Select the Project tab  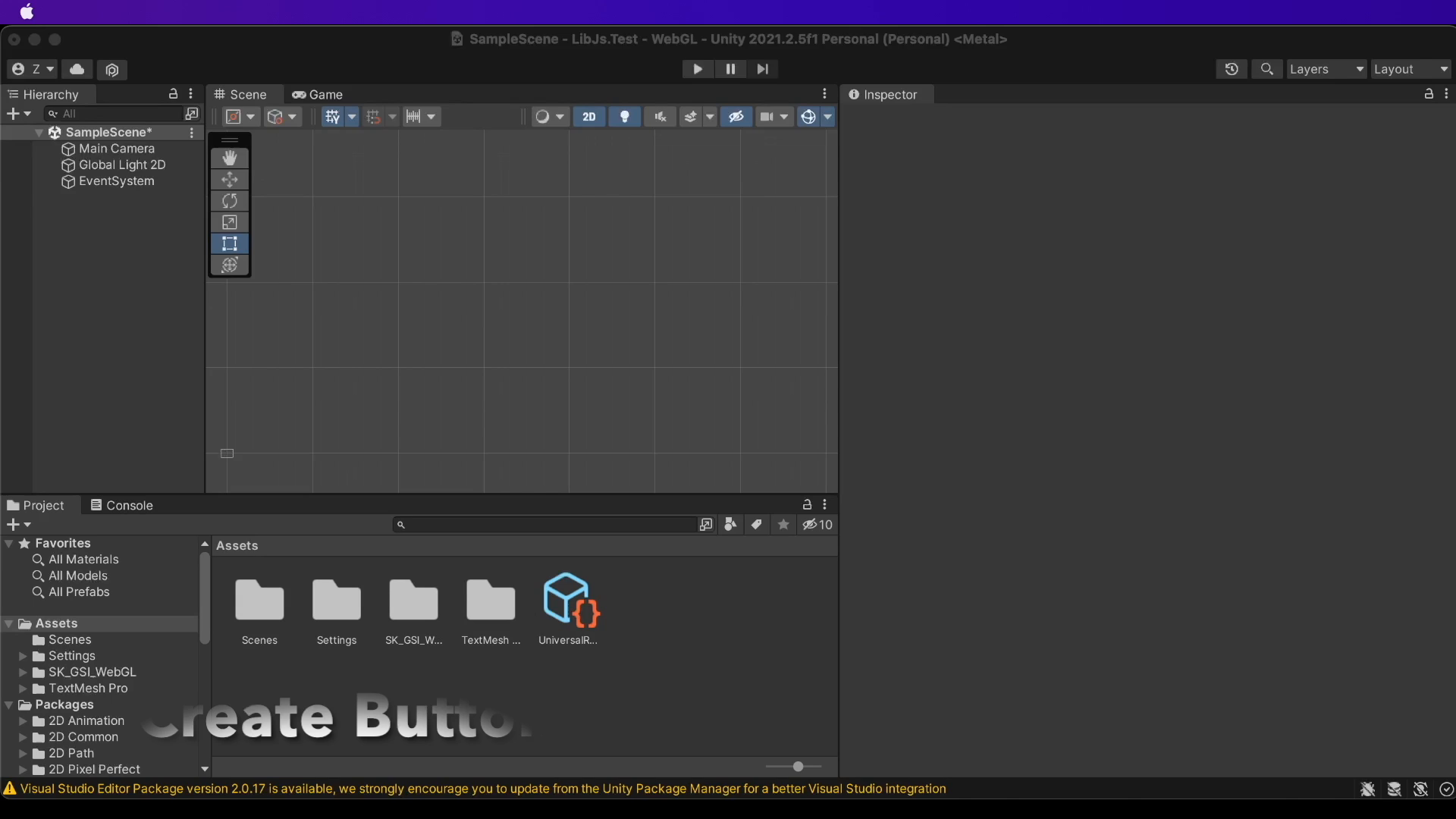click(x=36, y=505)
